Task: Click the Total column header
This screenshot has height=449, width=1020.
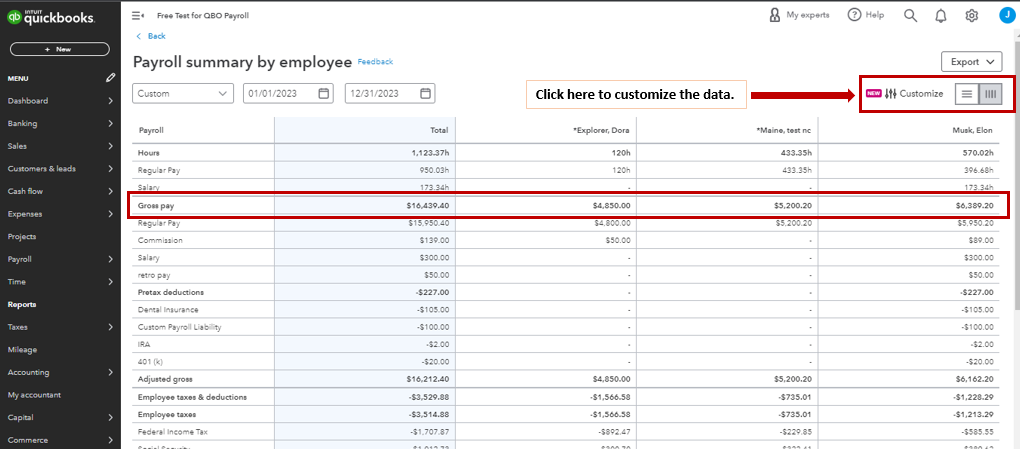Action: 438,130
